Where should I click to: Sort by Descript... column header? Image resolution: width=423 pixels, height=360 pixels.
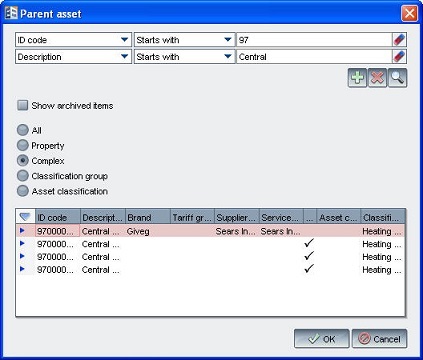coord(103,217)
